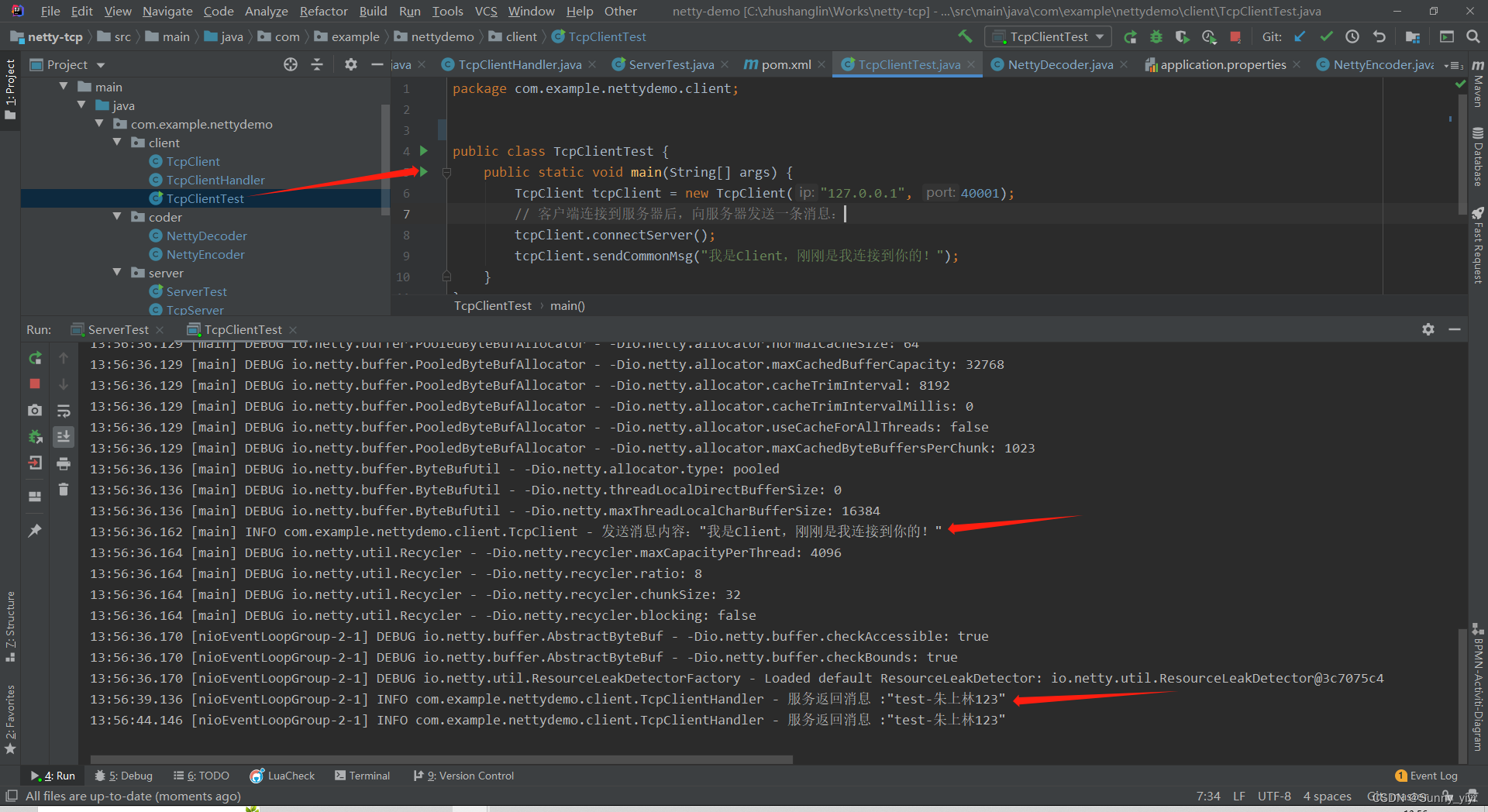Collapse the server package
This screenshot has width=1488, height=812.
pos(117,273)
